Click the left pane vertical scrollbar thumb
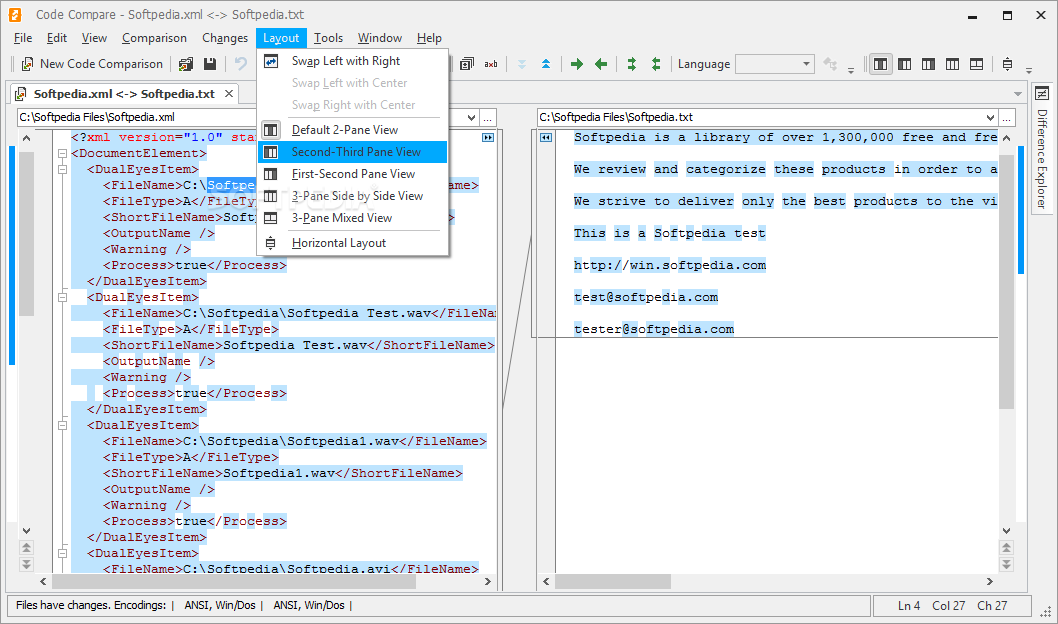The image size is (1058, 624). tap(26, 234)
